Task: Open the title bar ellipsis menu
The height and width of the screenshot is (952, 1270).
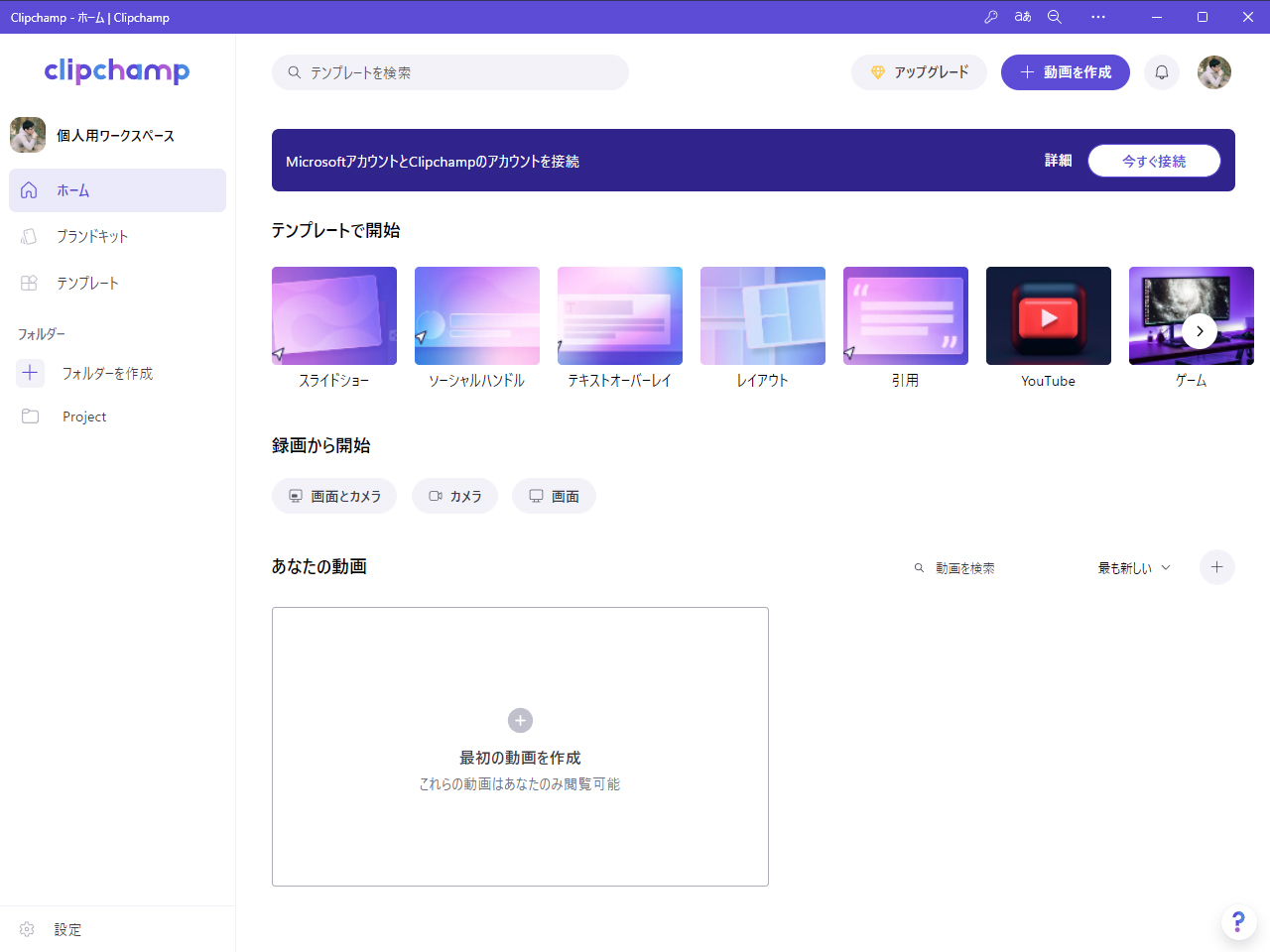Action: coord(1097,16)
